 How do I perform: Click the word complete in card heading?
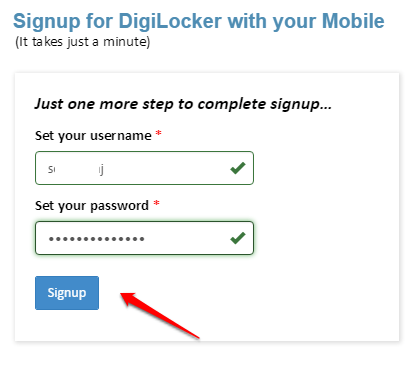tap(232, 105)
